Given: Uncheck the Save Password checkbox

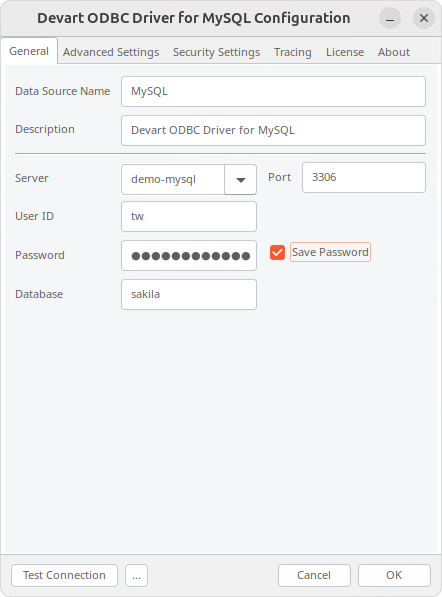Looking at the screenshot, I should click(x=277, y=252).
